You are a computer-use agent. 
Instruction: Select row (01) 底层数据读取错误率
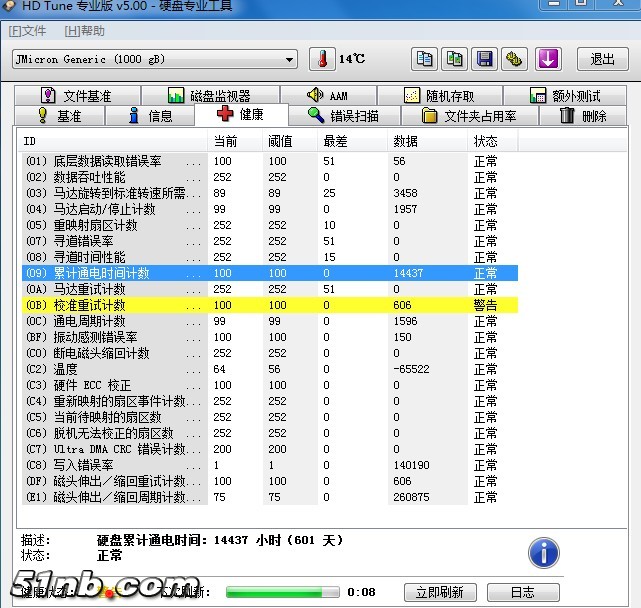(x=270, y=161)
